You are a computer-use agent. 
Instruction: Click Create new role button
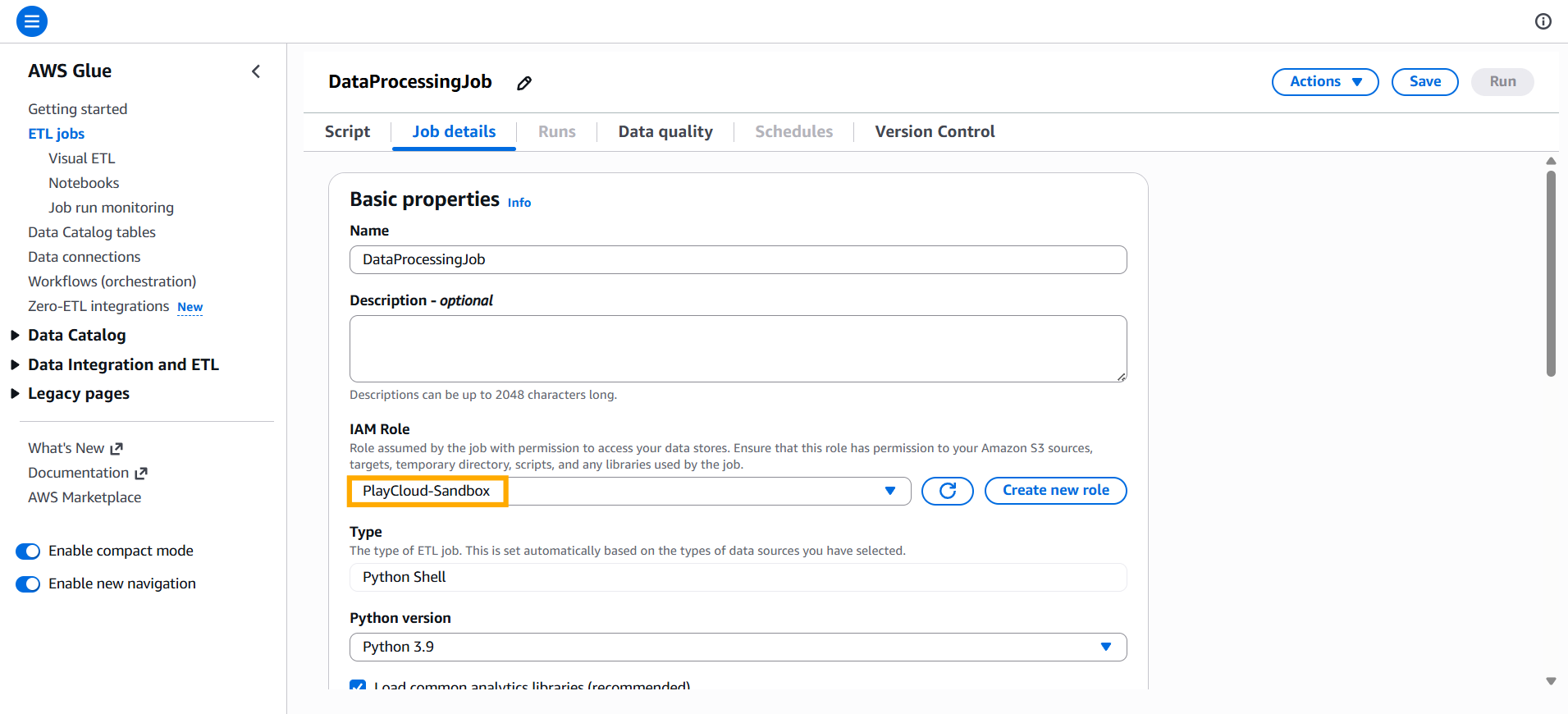pyautogui.click(x=1056, y=491)
